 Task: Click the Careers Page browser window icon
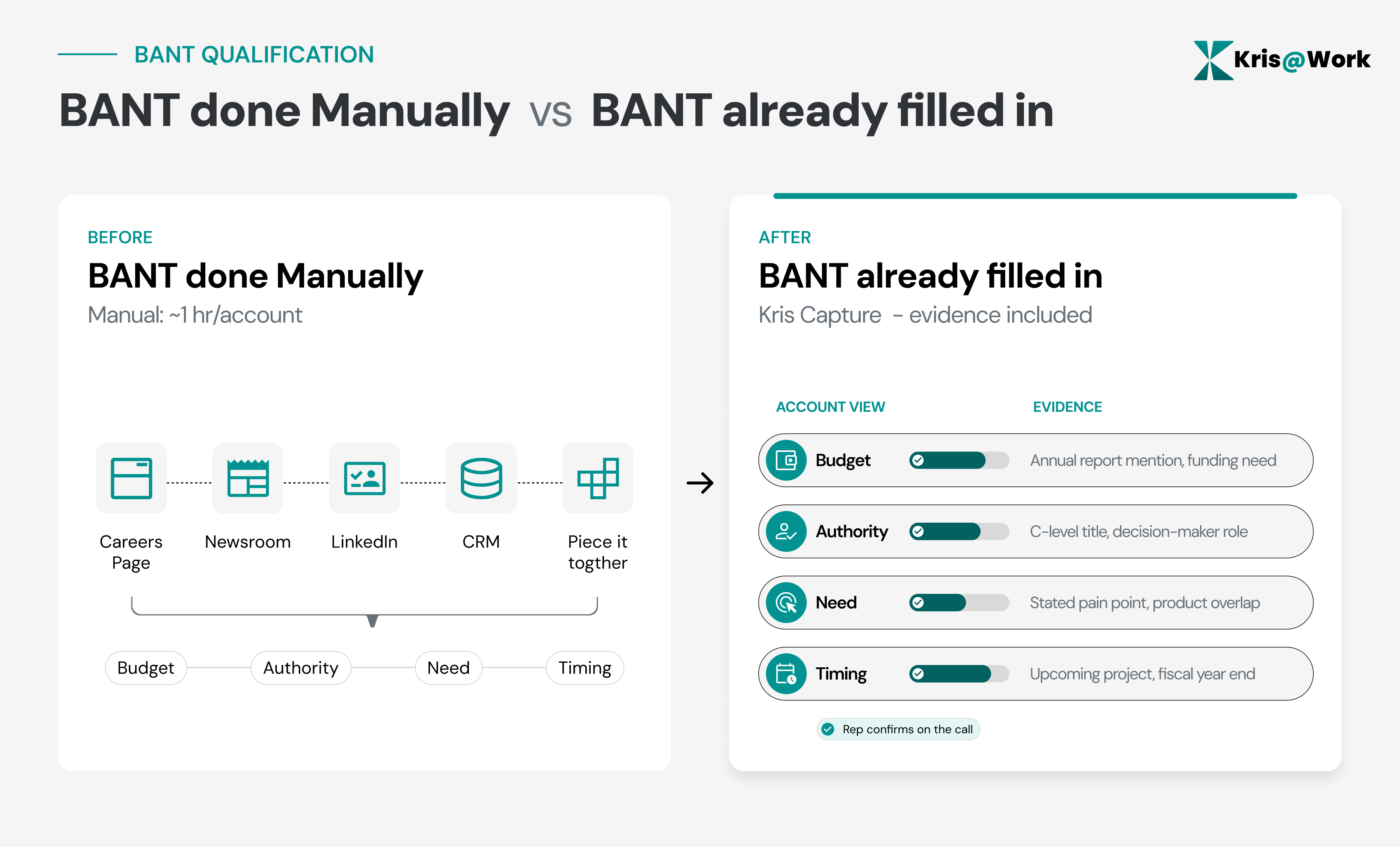coord(131,478)
